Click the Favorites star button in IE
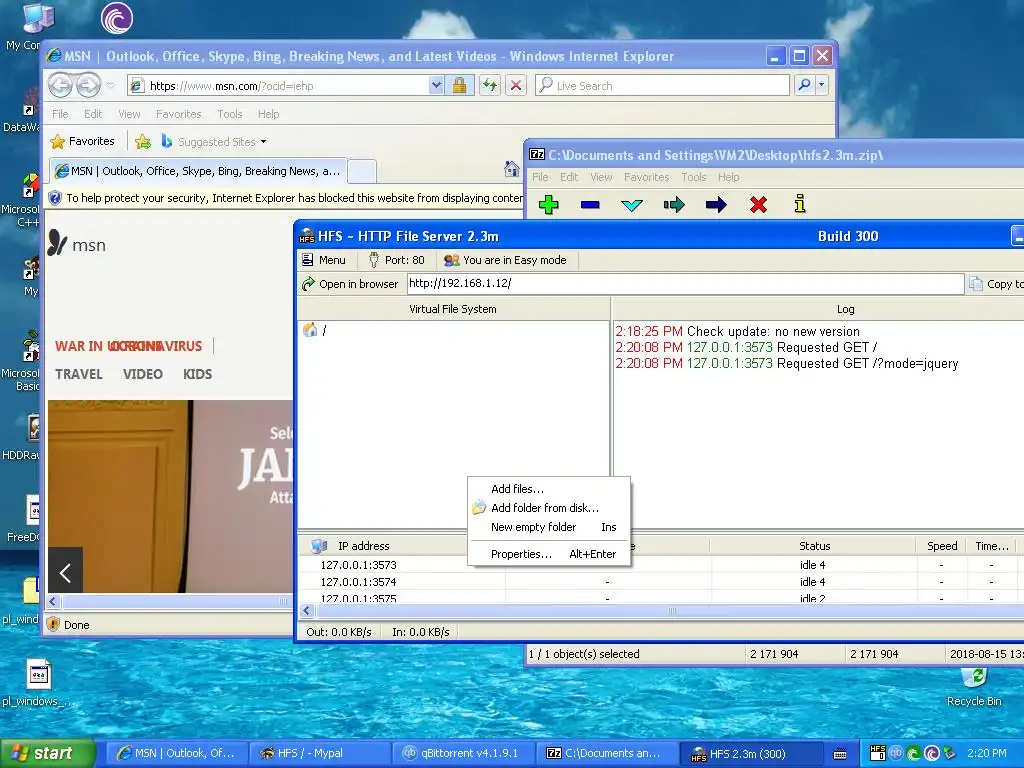This screenshot has width=1024, height=768. [83, 141]
